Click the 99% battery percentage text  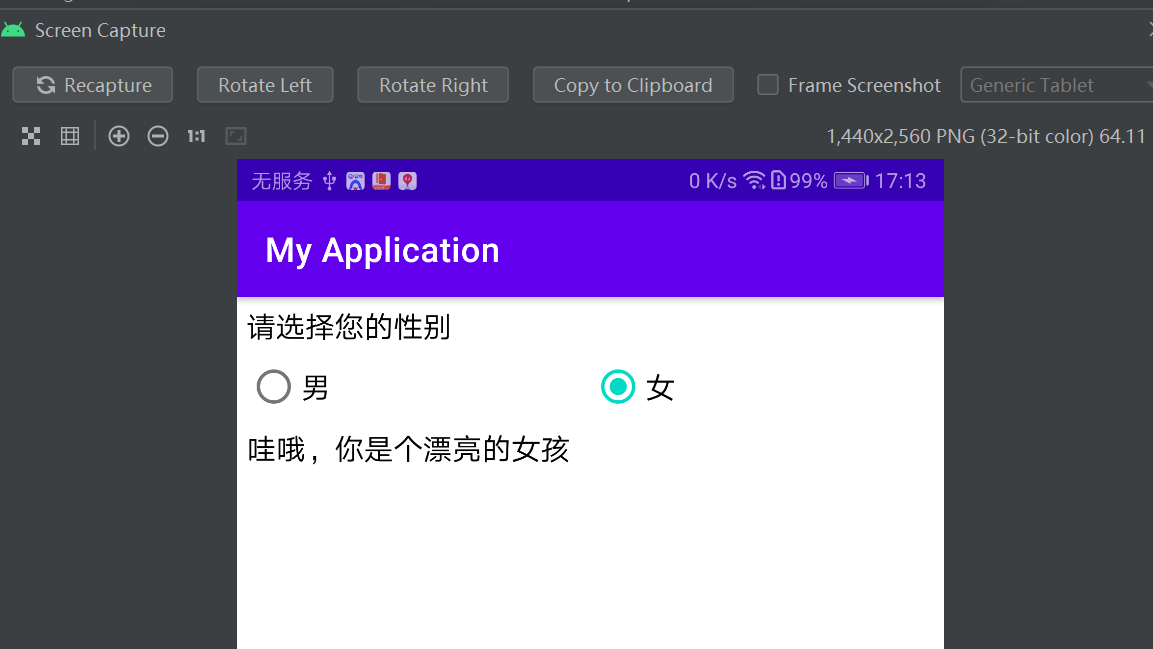[x=808, y=181]
